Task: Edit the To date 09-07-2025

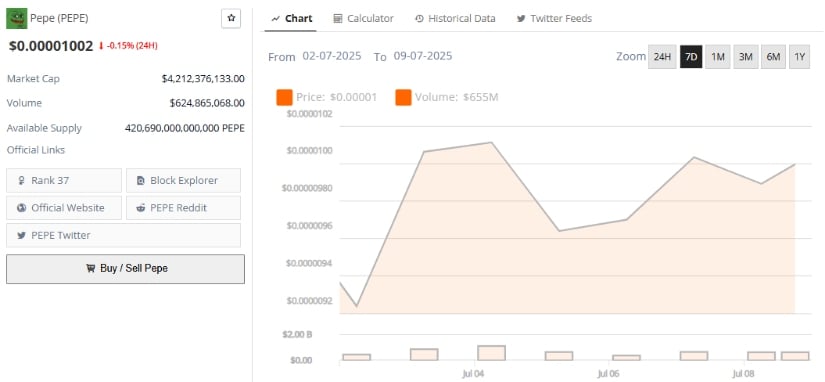Action: (423, 56)
